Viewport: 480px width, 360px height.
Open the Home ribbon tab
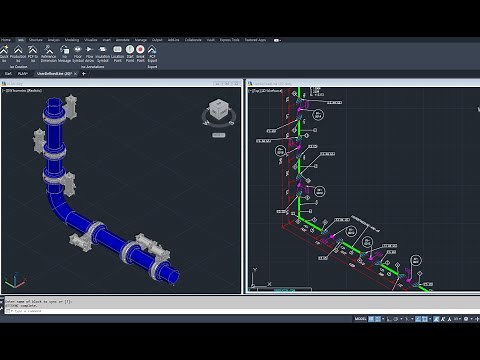[x=6, y=40]
